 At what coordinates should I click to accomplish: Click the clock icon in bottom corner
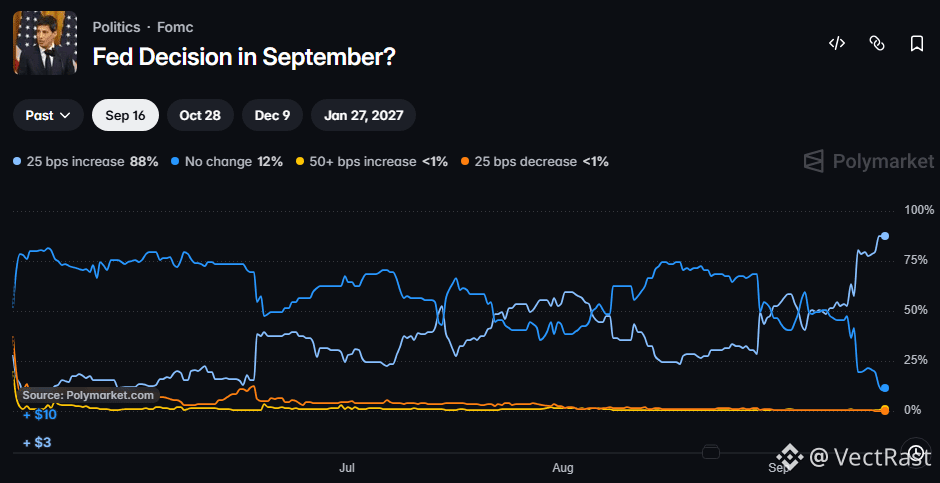pyautogui.click(x=916, y=452)
